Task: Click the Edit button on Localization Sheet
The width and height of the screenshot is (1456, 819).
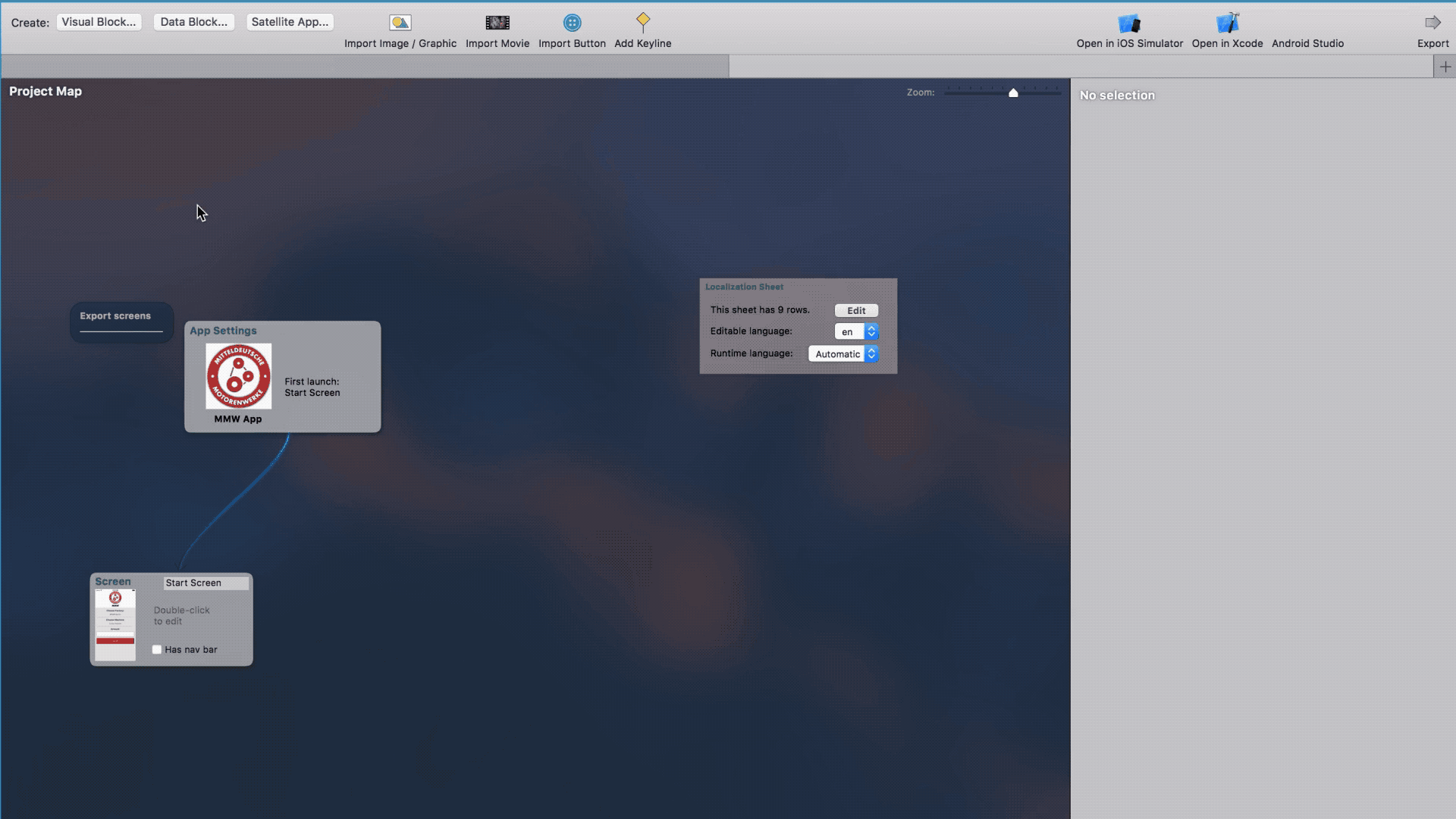Action: [856, 310]
